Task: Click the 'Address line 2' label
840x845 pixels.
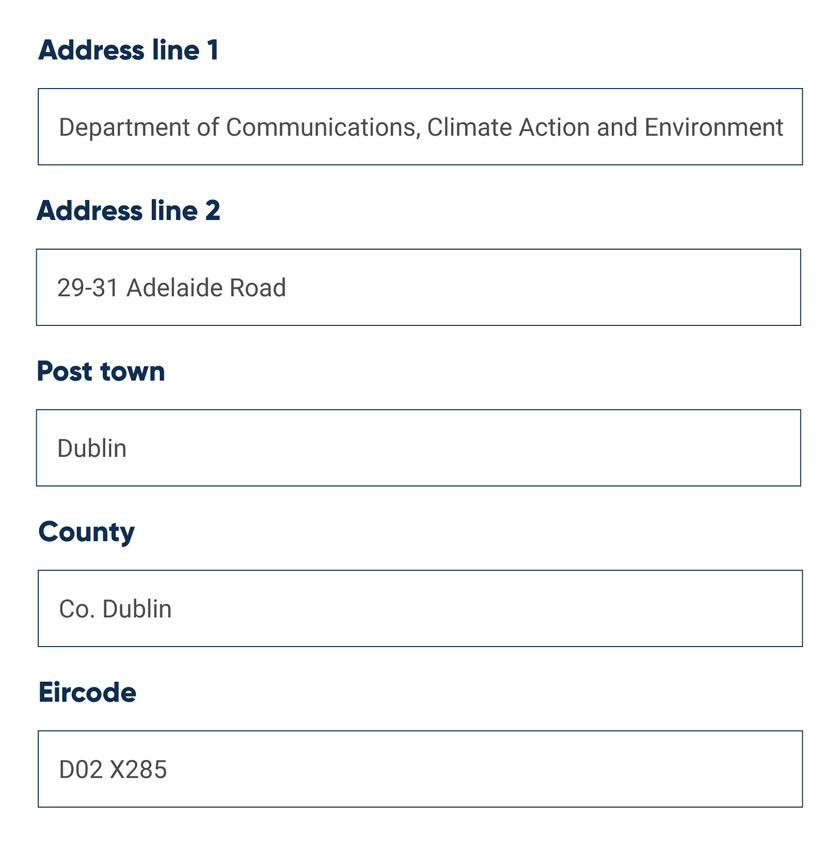Action: click(x=130, y=211)
